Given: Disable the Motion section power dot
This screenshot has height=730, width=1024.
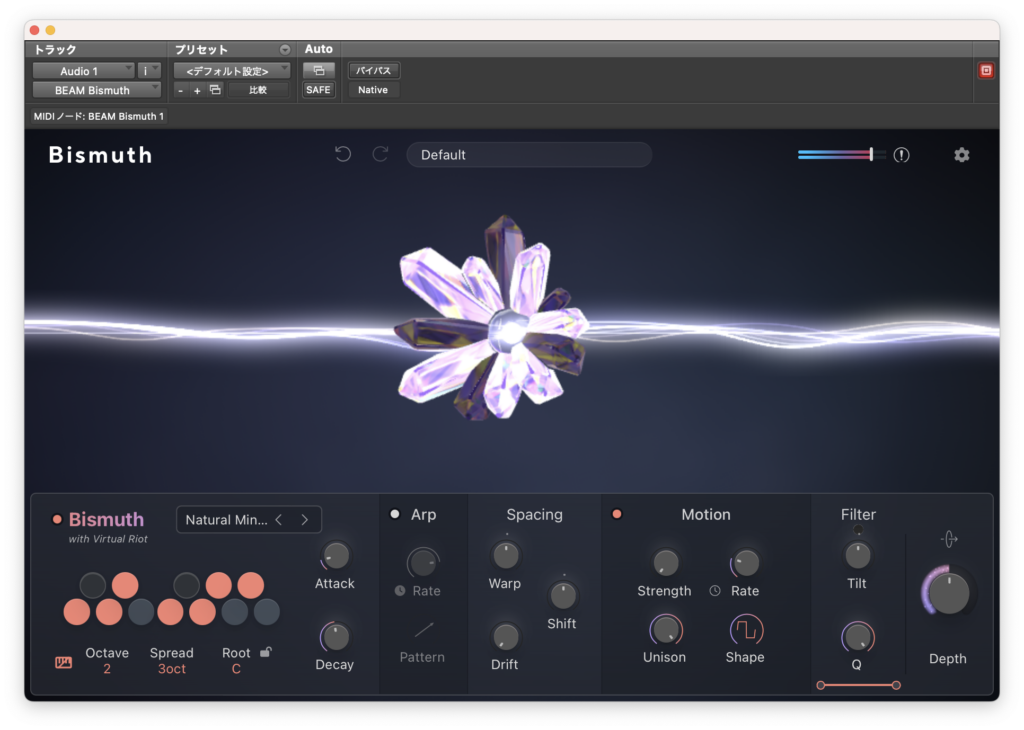Looking at the screenshot, I should [x=616, y=514].
